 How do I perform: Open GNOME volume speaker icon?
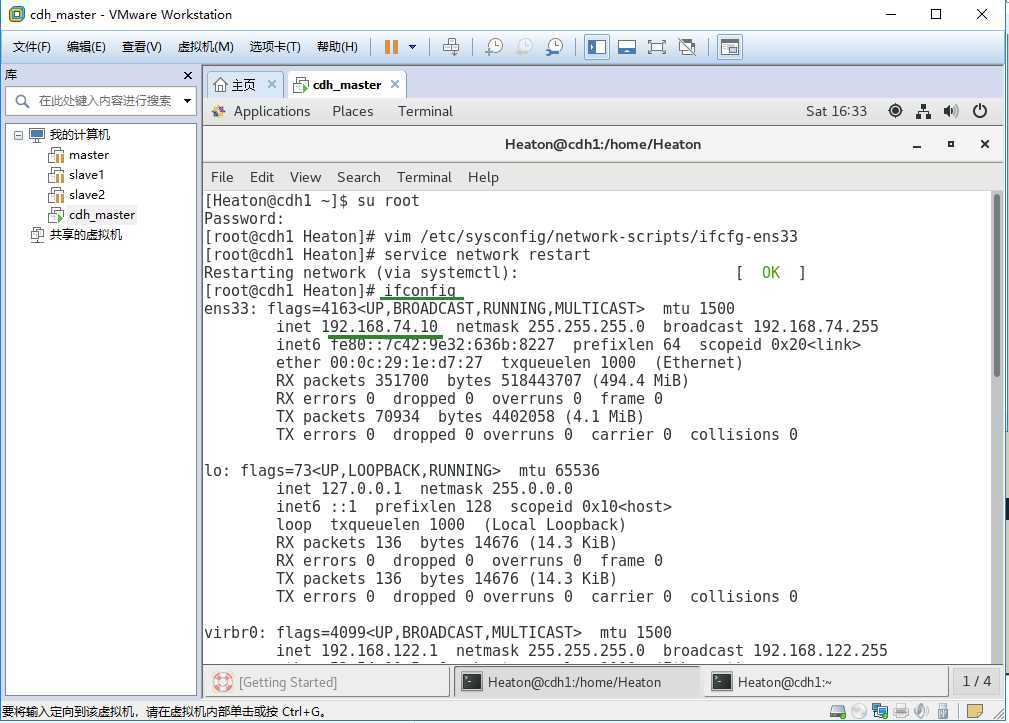point(951,111)
